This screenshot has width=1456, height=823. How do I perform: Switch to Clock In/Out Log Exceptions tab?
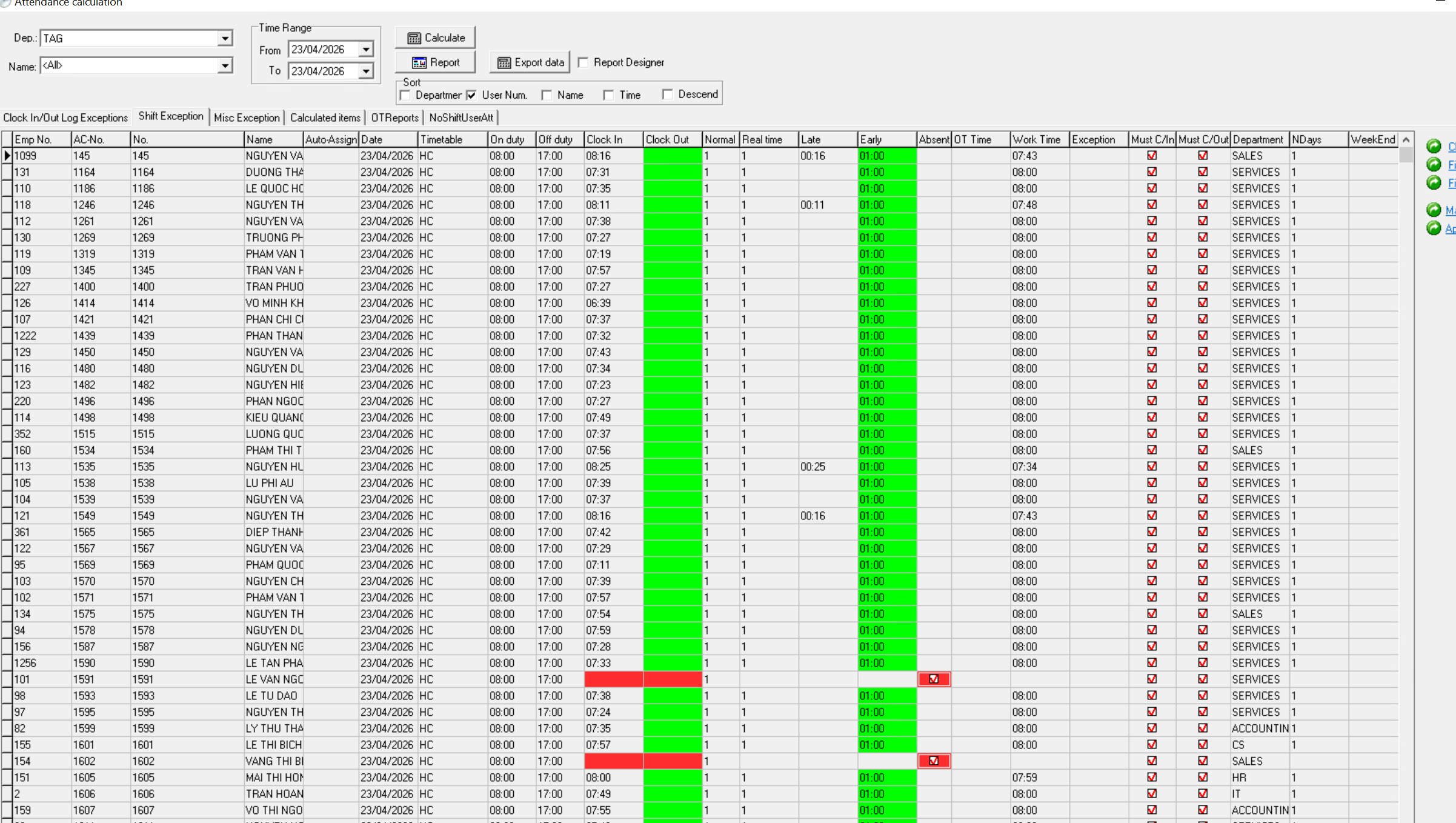65,118
